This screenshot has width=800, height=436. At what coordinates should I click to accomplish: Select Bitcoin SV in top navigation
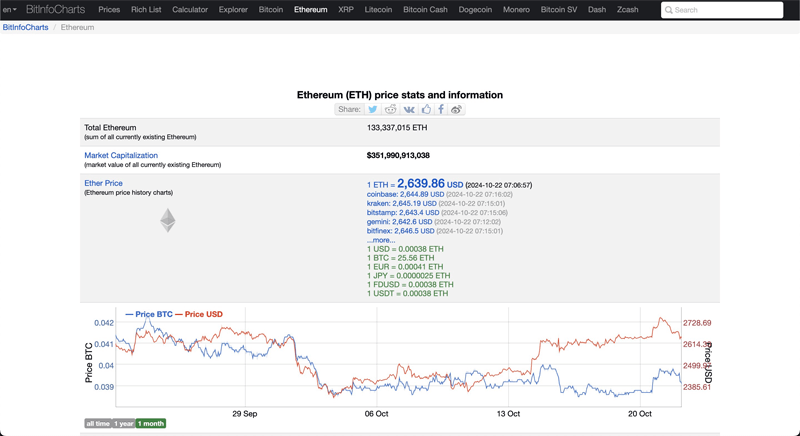[x=559, y=10]
